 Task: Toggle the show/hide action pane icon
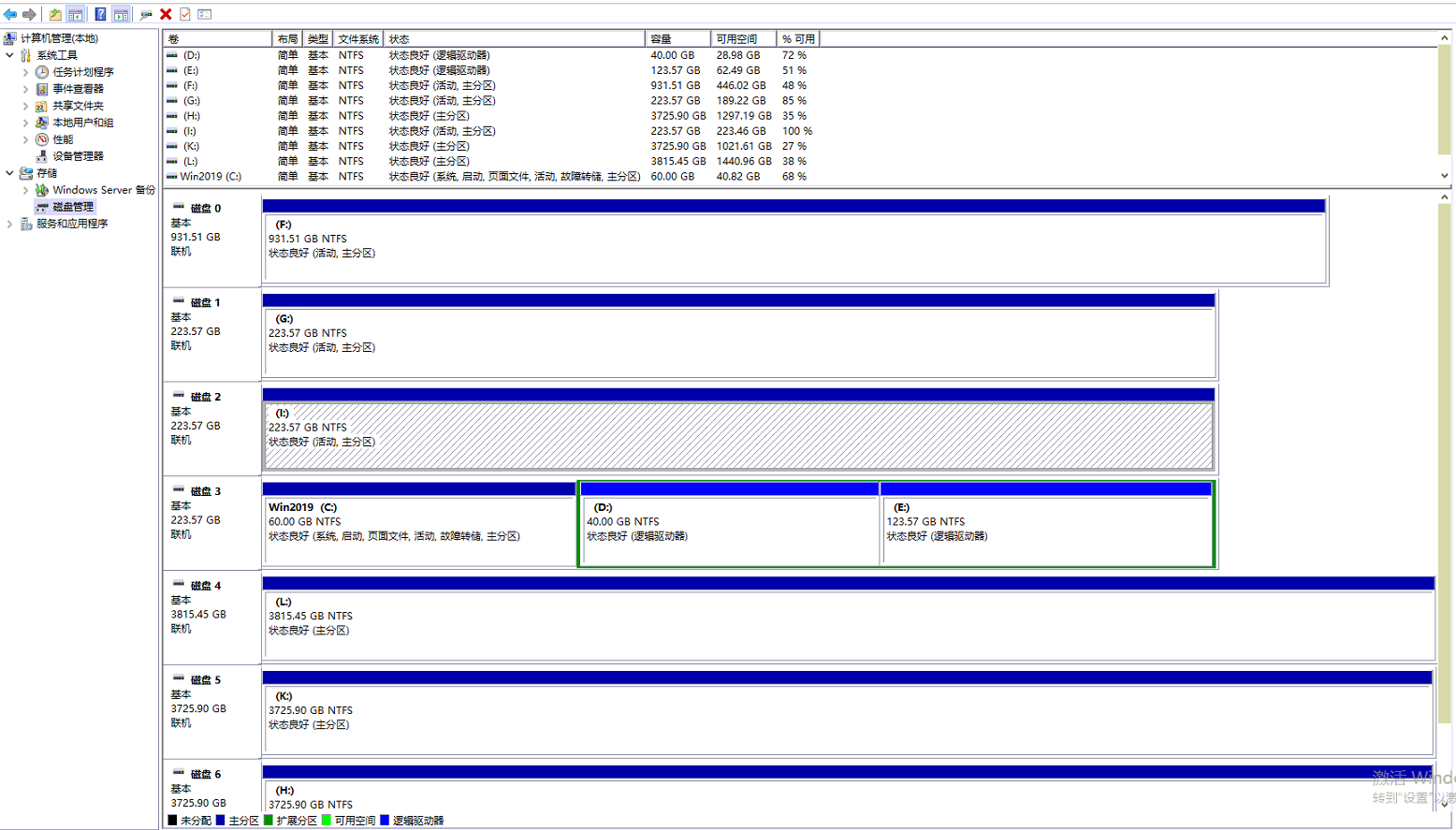[121, 14]
